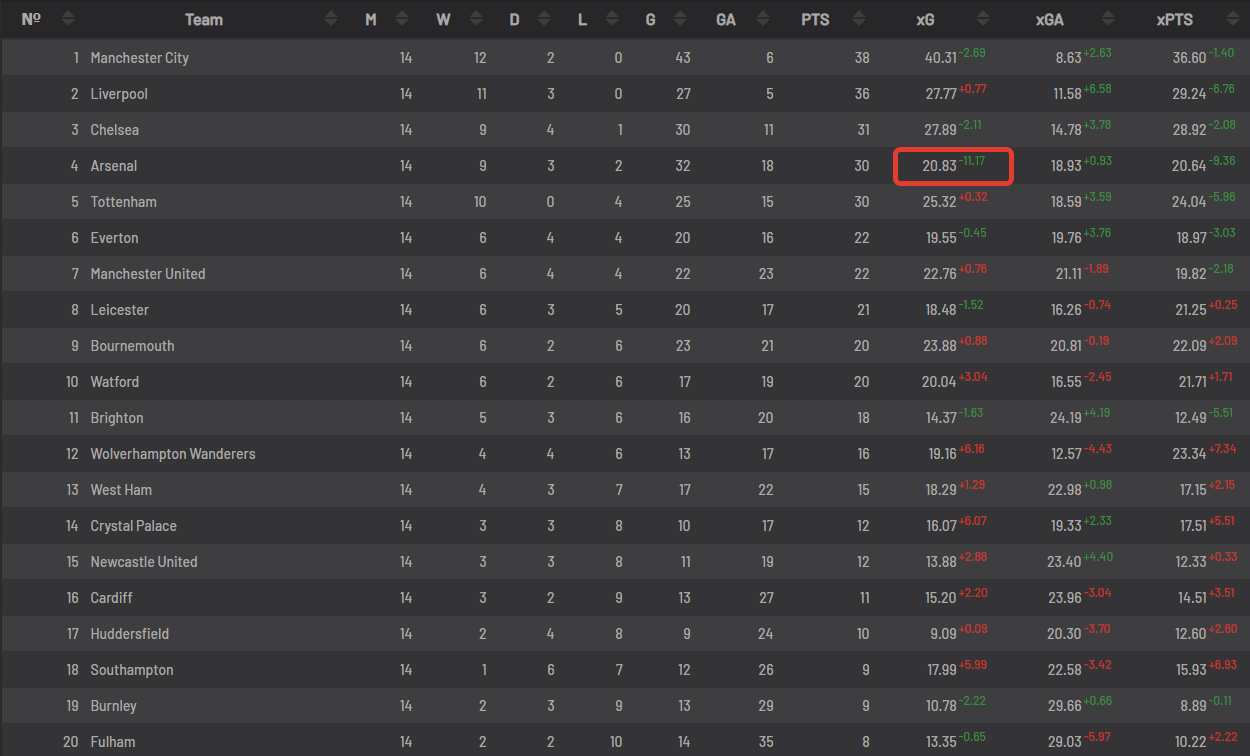Click the Tottenham team link
Viewport: 1250px width, 756px height.
[x=123, y=202]
